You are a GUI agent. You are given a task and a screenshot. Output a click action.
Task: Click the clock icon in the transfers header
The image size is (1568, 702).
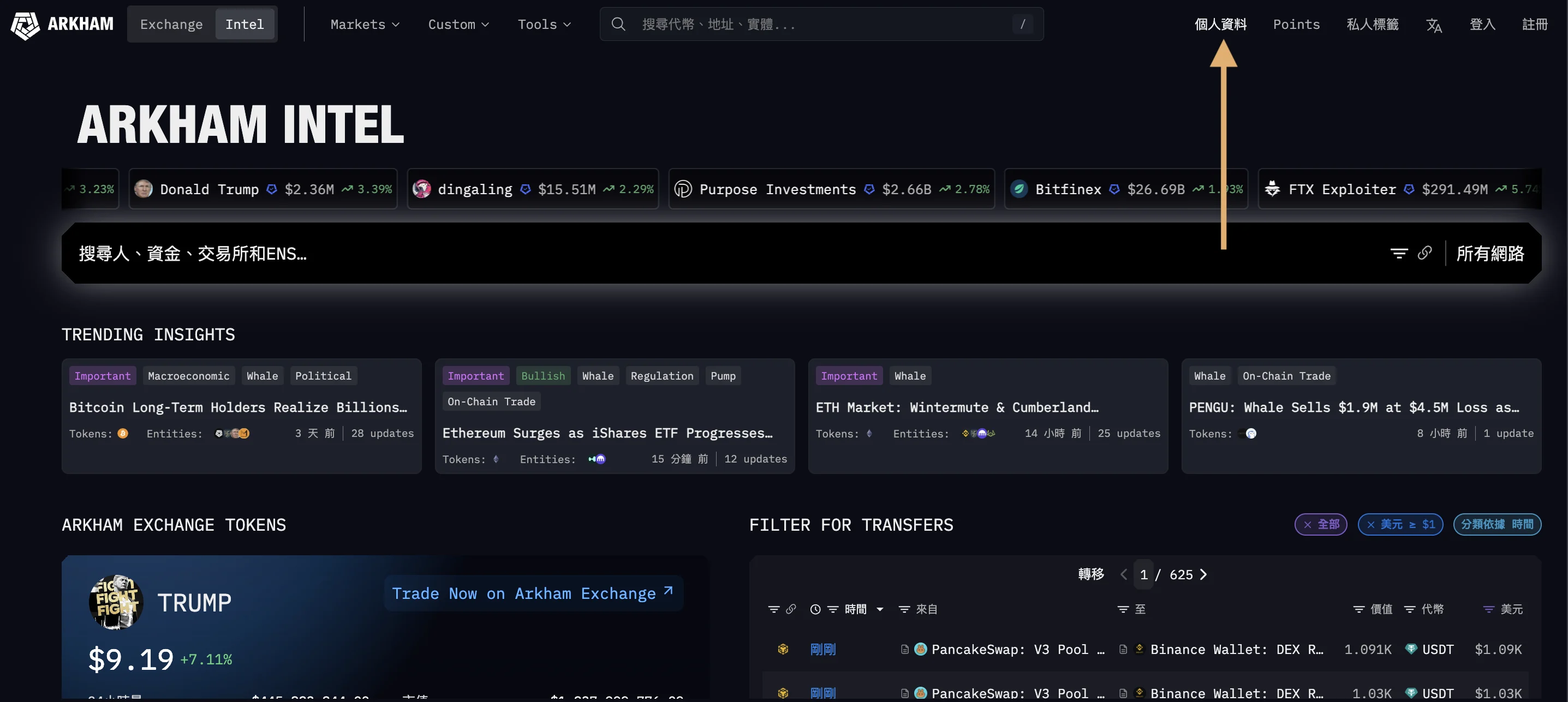point(815,609)
